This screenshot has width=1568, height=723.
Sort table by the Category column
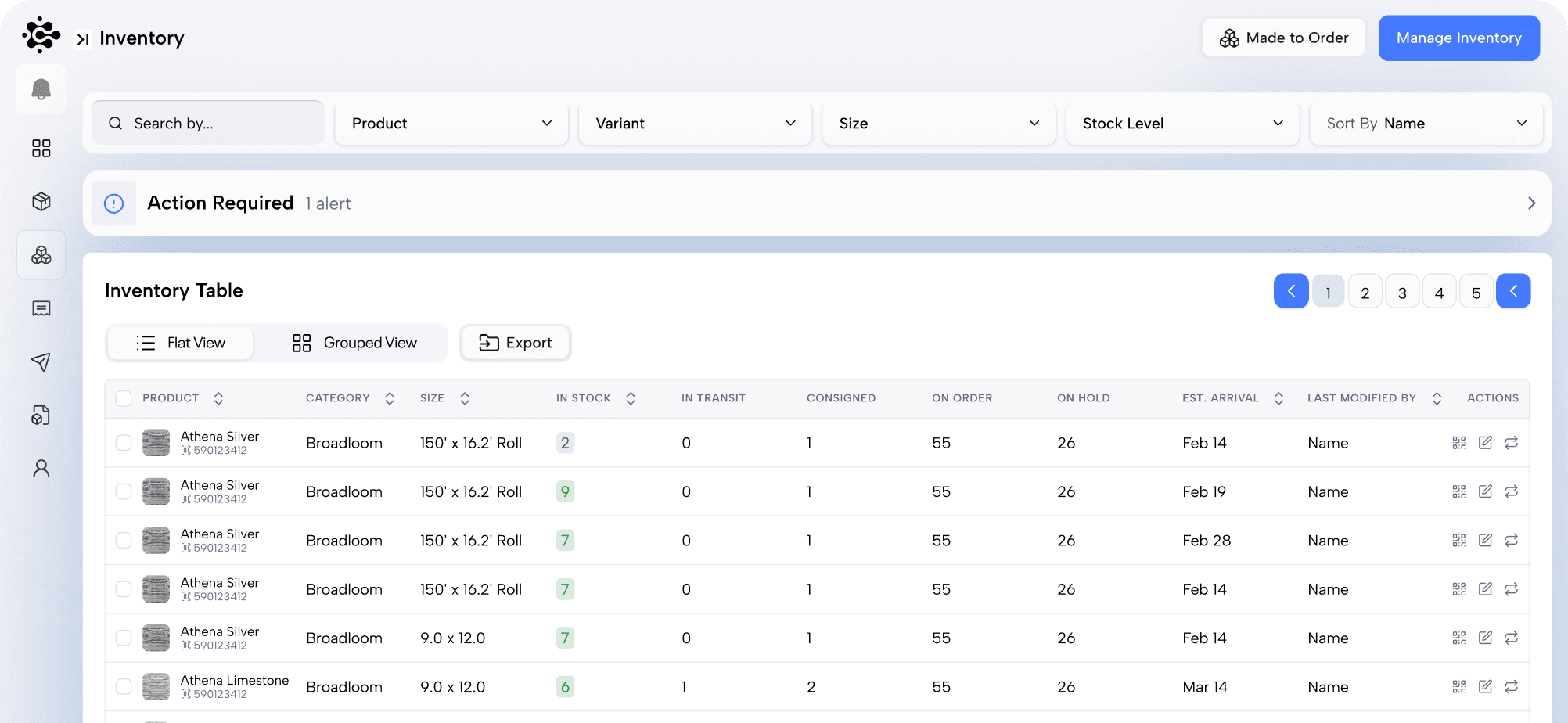click(390, 398)
